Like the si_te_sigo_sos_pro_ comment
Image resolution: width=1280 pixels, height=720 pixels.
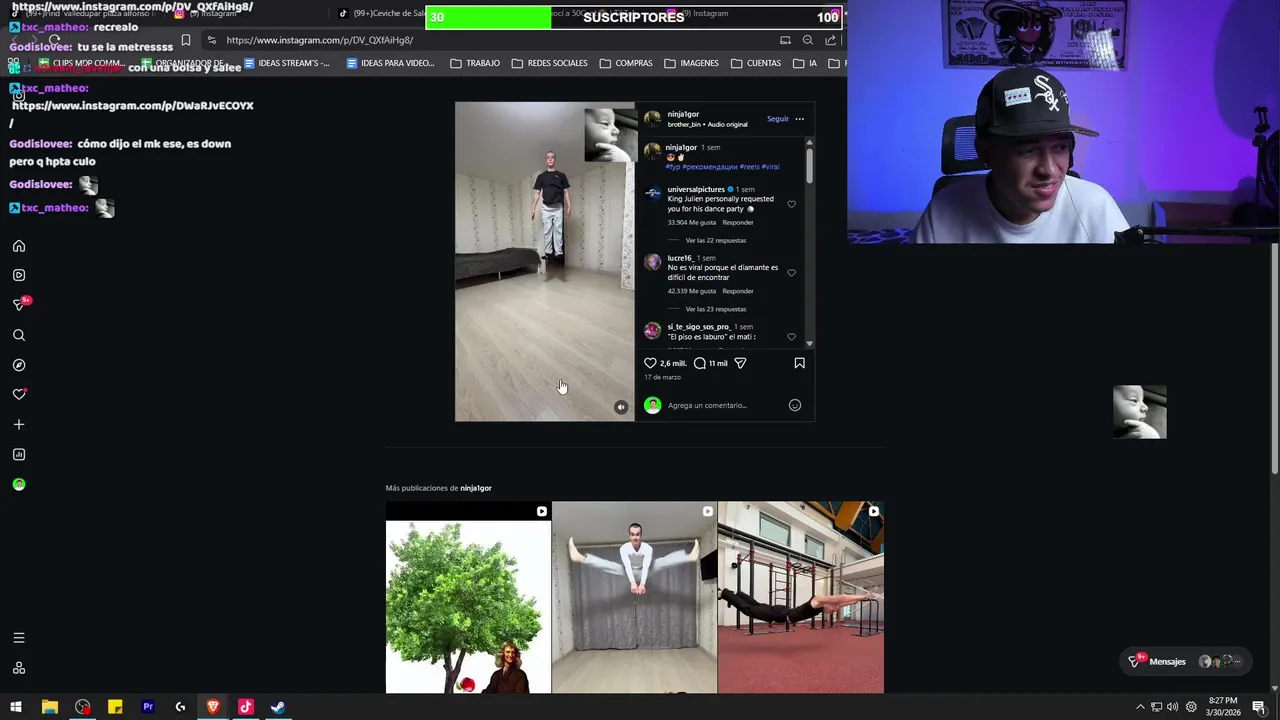click(x=791, y=337)
